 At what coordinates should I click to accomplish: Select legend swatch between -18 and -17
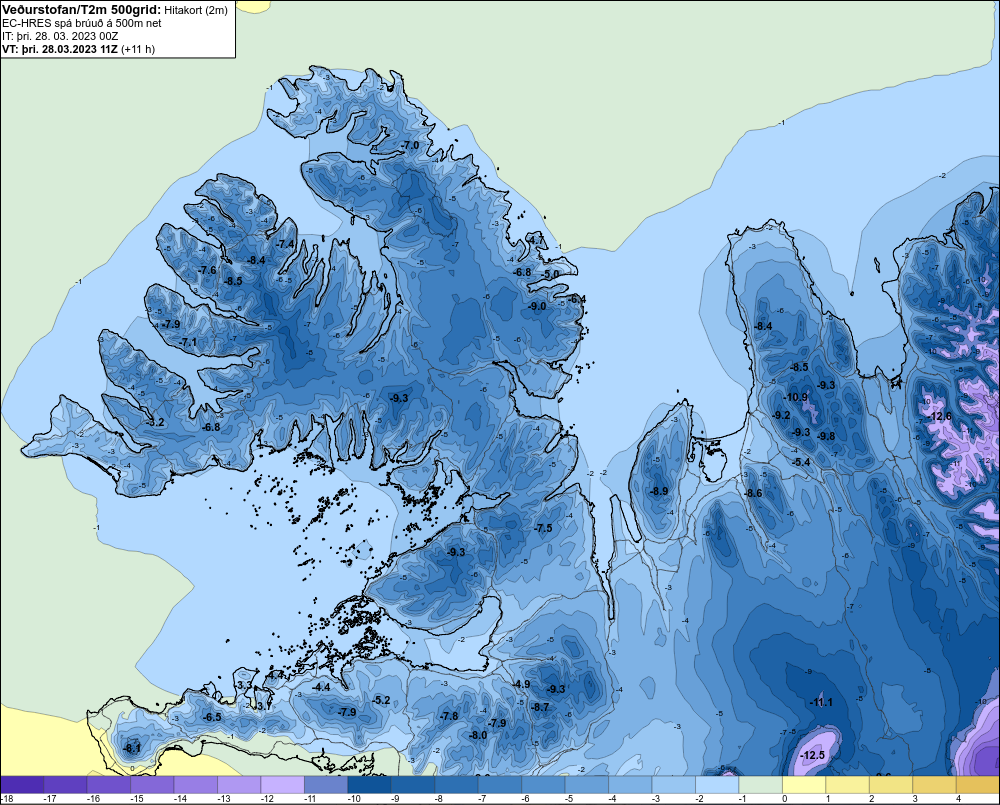coord(22,785)
